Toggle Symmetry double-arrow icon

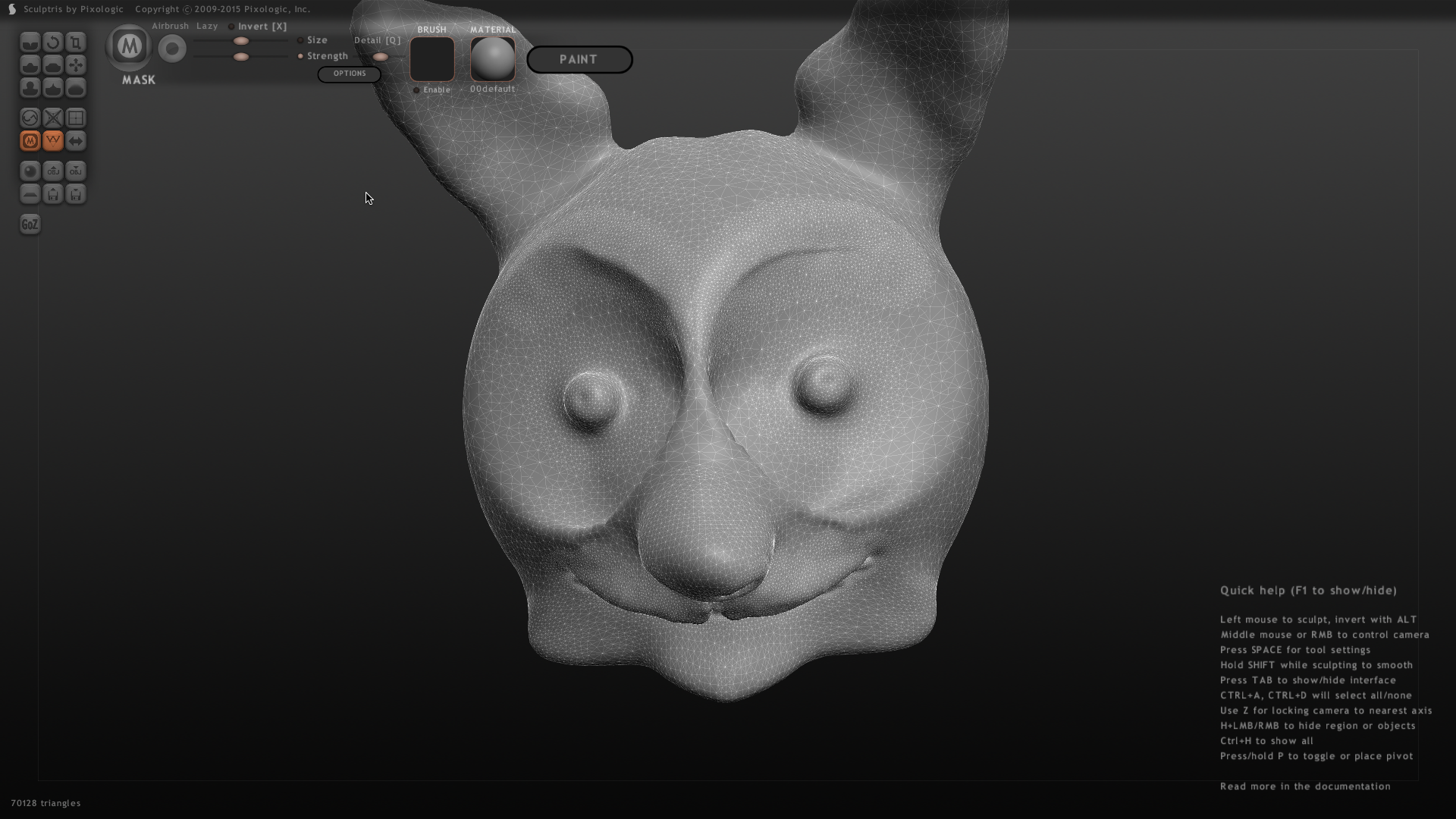pyautogui.click(x=76, y=141)
